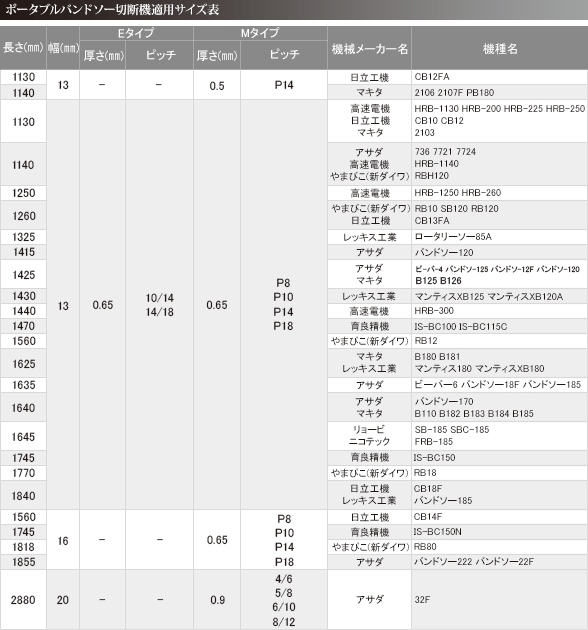This screenshot has width=588, height=630.
Task: Select the IS-BC100 IS-BC115C cell
Action: tap(500, 326)
